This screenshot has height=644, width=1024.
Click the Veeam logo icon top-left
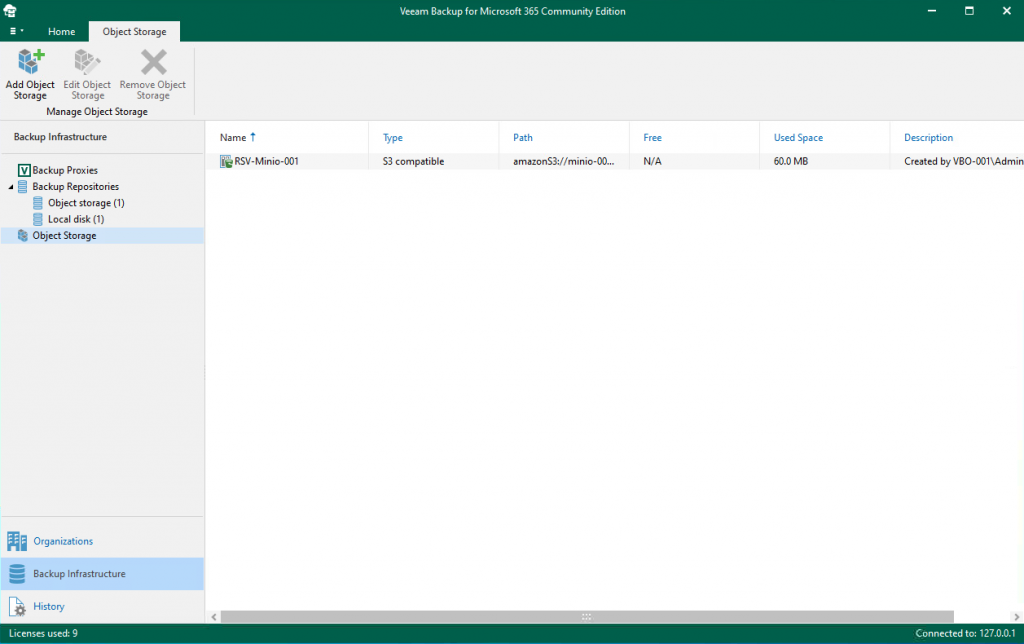[x=11, y=10]
